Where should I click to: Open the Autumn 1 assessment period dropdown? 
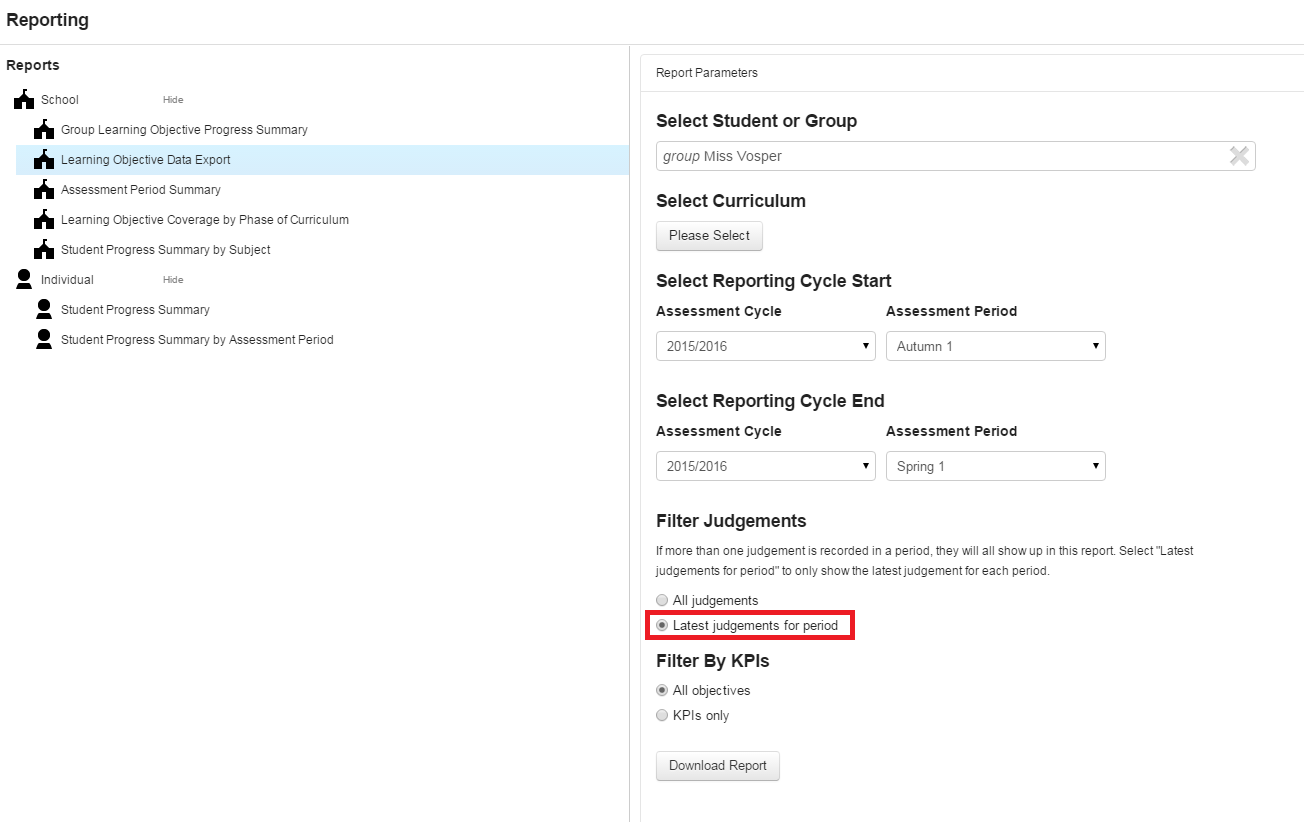[x=995, y=346]
